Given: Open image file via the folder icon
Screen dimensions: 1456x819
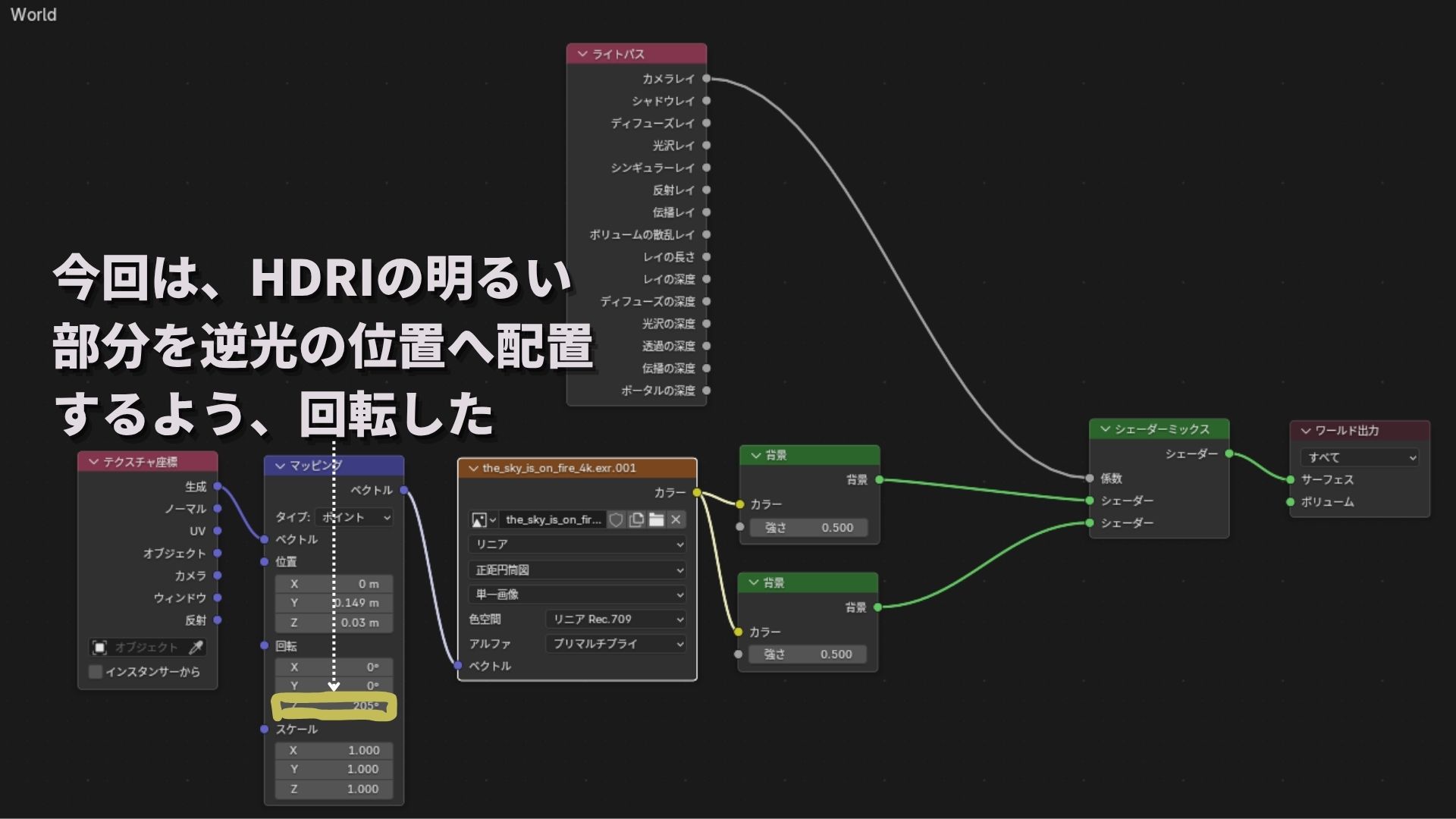Looking at the screenshot, I should tap(657, 519).
